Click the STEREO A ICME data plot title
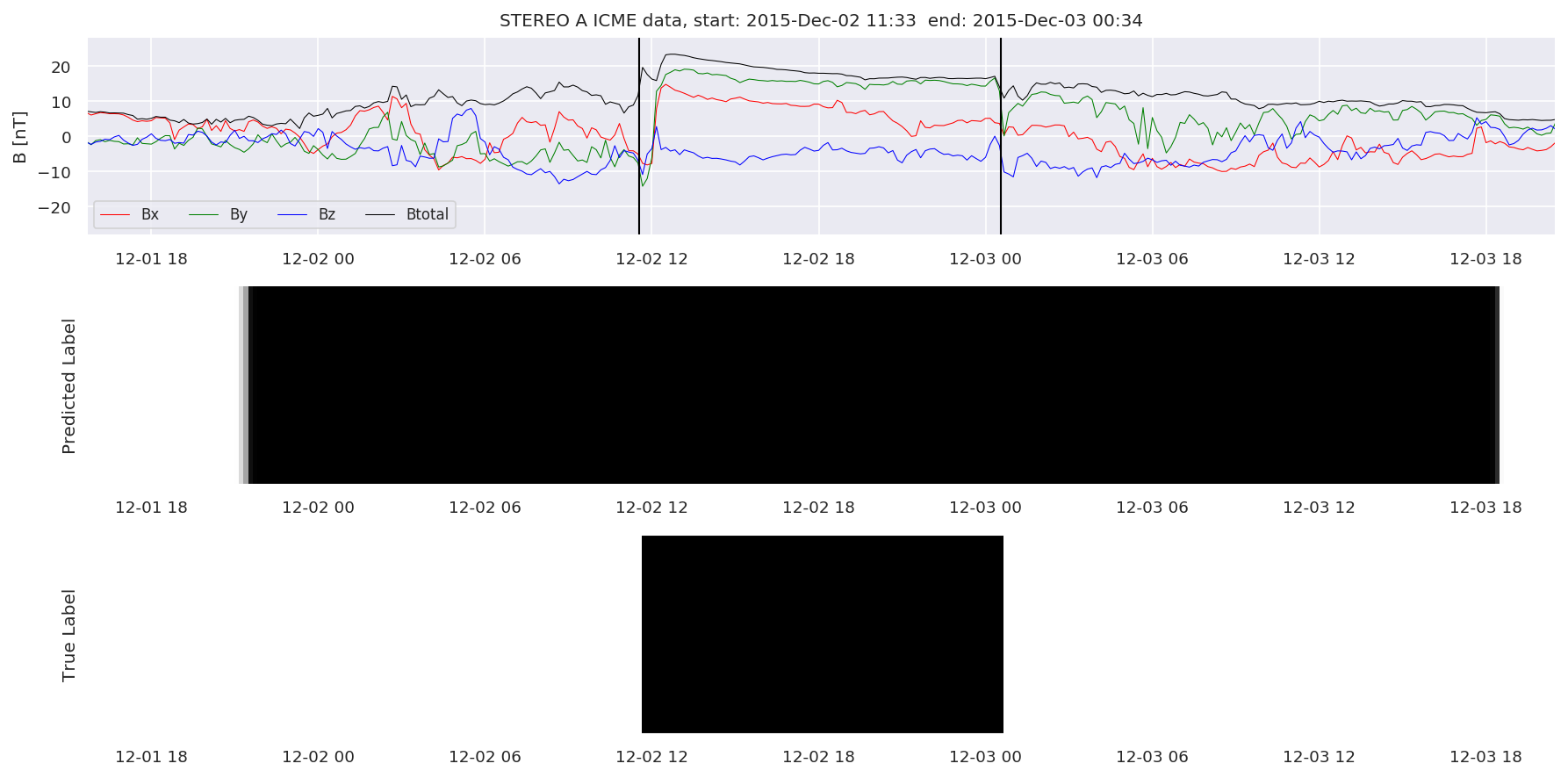Screen dimensions: 1568x778 pyautogui.click(x=821, y=20)
